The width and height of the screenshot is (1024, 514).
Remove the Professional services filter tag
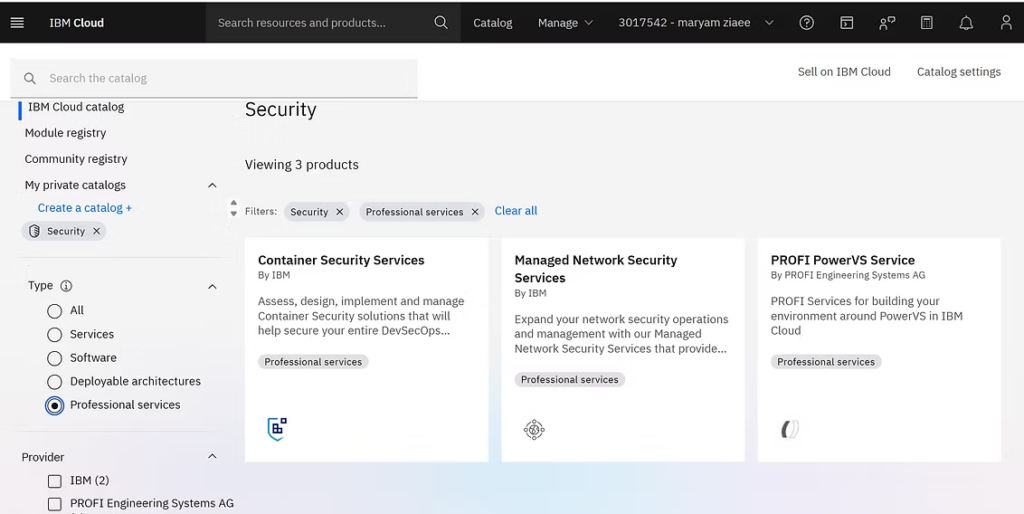point(475,212)
